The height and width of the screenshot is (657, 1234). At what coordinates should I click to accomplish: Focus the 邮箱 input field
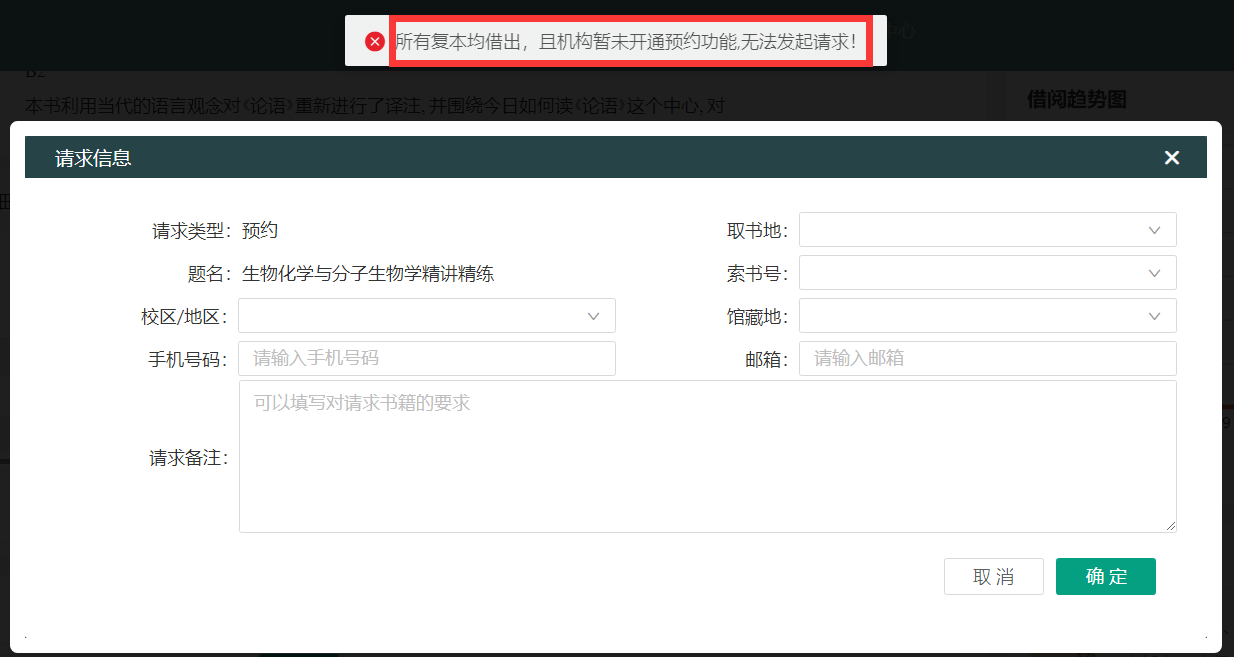(987, 358)
